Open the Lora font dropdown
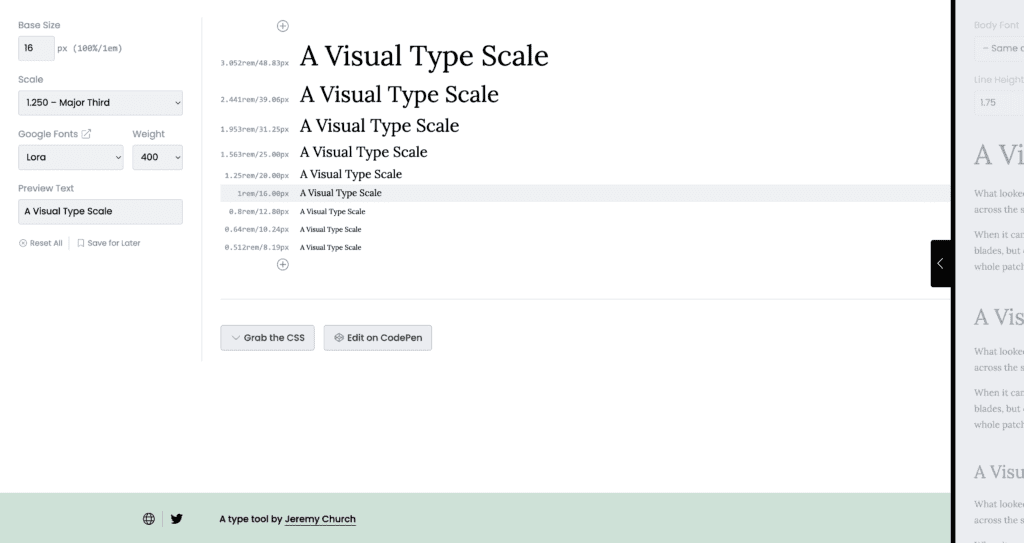This screenshot has height=543, width=1024. click(70, 157)
